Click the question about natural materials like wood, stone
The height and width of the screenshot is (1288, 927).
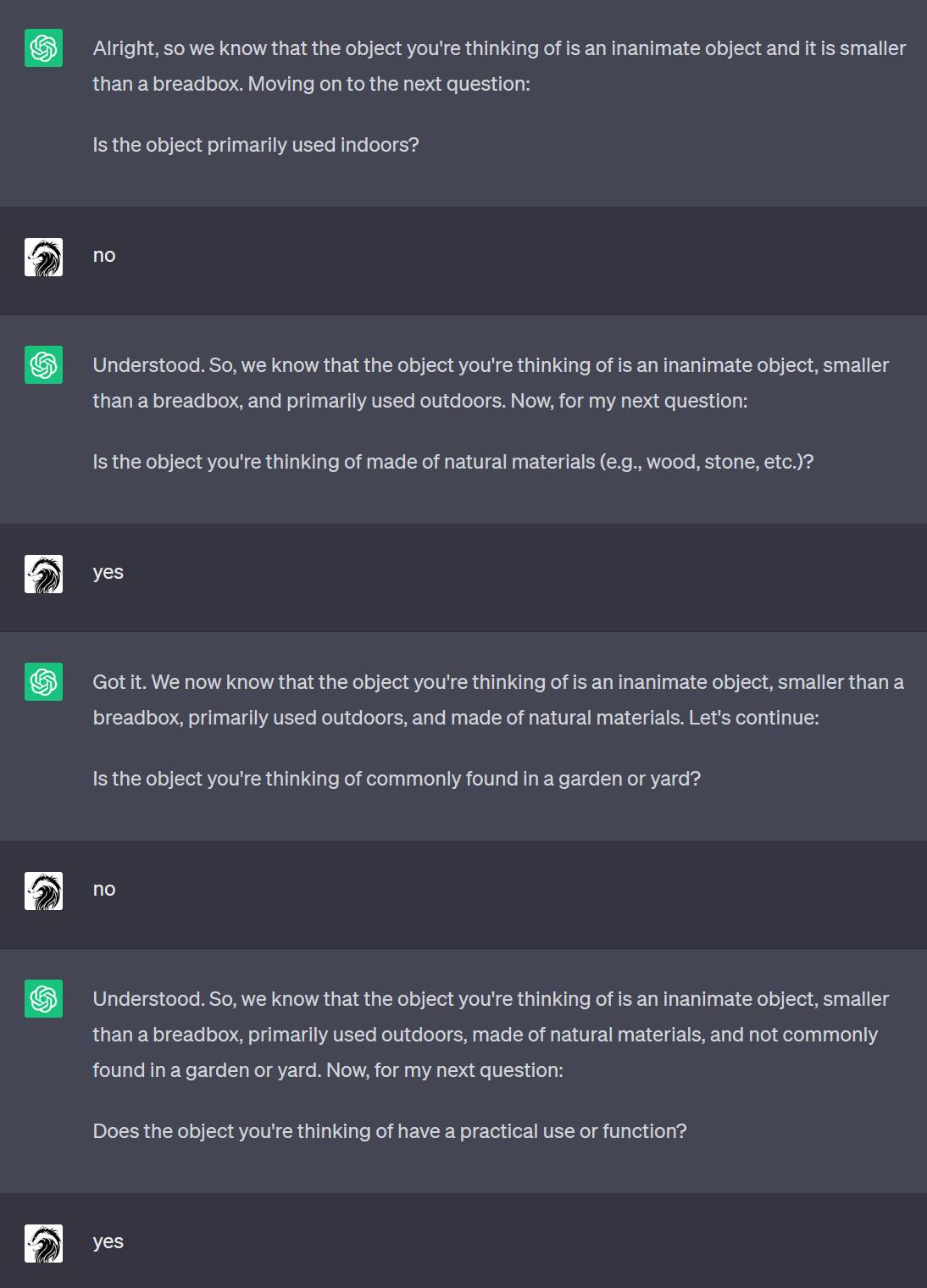point(452,462)
